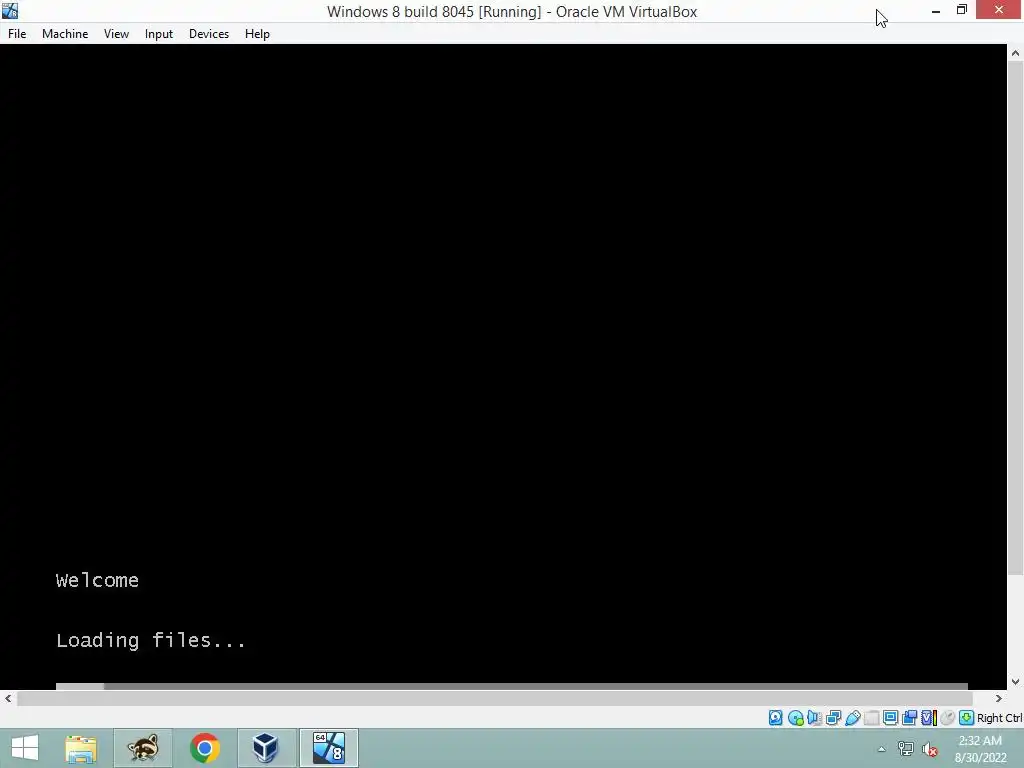Click the USB devices indicator
1024x768 pixels.
tap(852, 718)
